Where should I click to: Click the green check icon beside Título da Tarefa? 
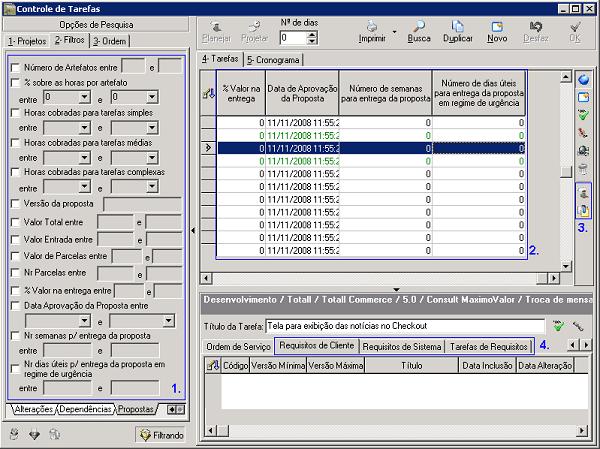559,326
